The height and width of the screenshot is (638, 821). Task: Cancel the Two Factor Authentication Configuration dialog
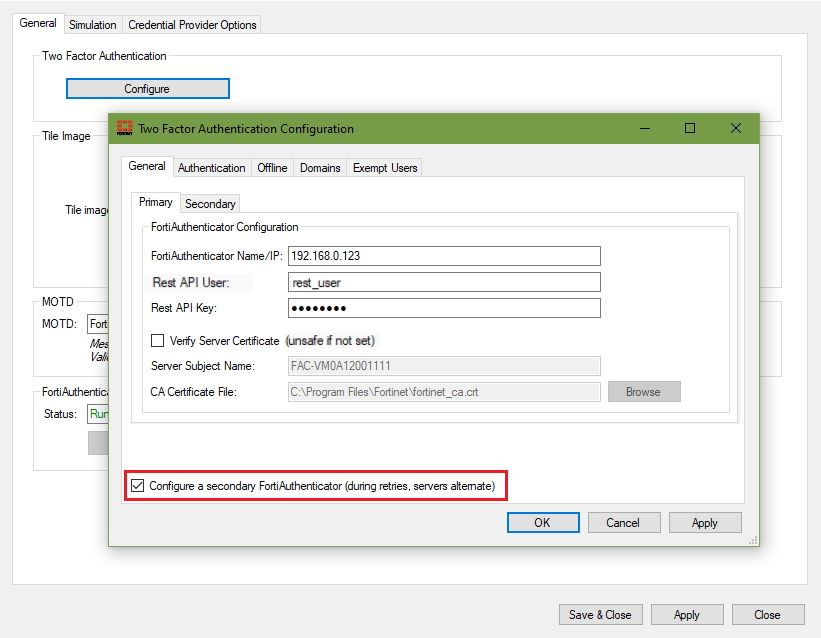[623, 522]
